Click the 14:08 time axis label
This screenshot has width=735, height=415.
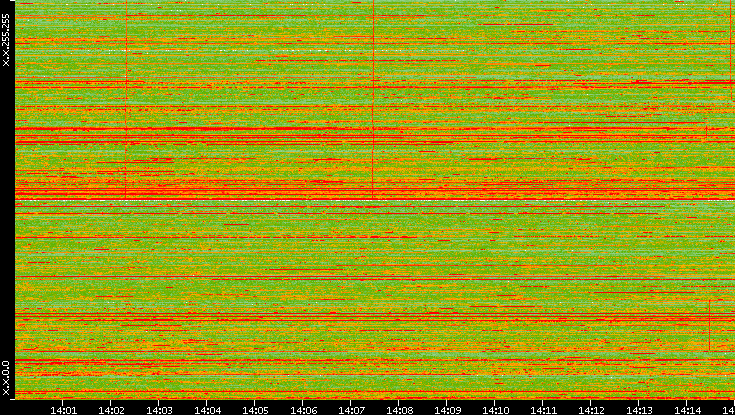tap(399, 410)
